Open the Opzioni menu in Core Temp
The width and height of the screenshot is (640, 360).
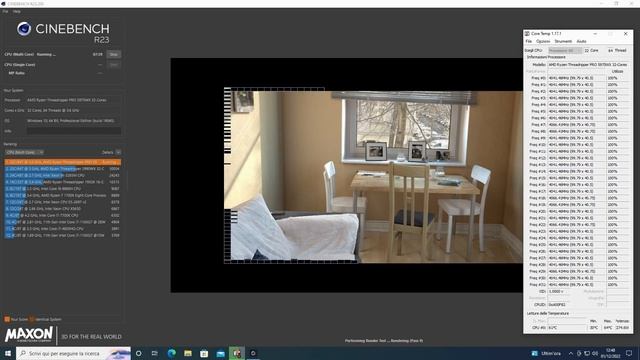point(543,41)
